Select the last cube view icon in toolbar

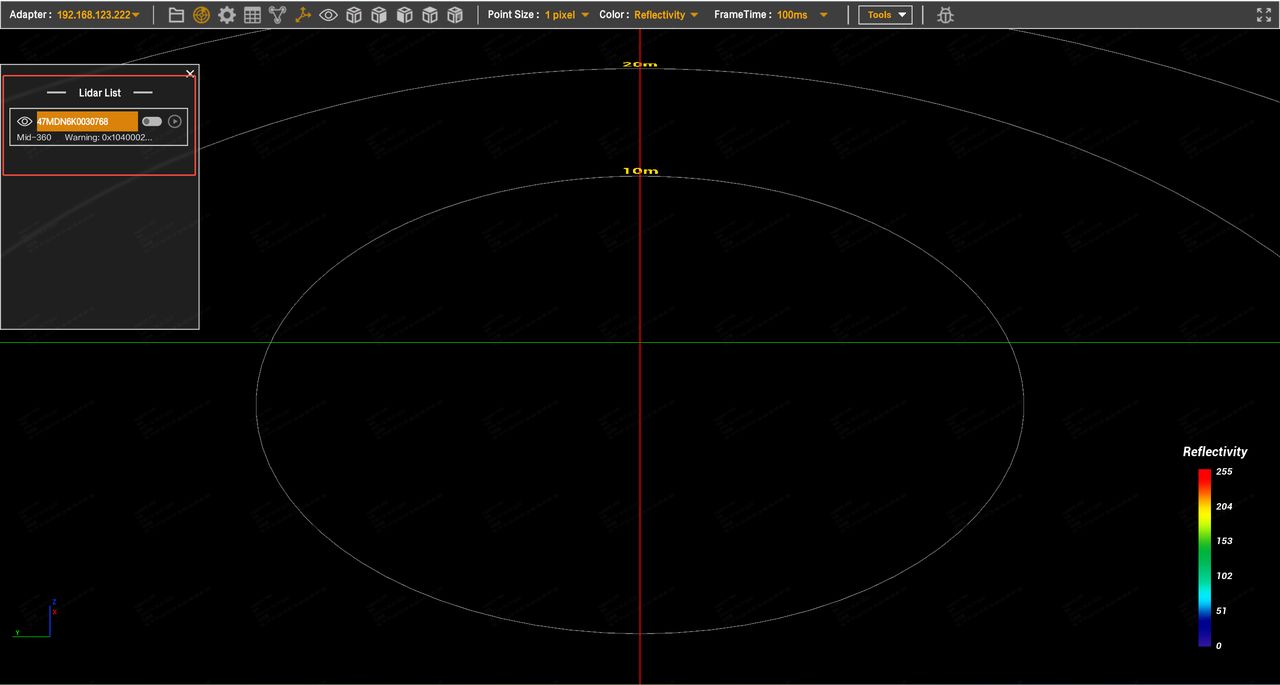coord(455,15)
